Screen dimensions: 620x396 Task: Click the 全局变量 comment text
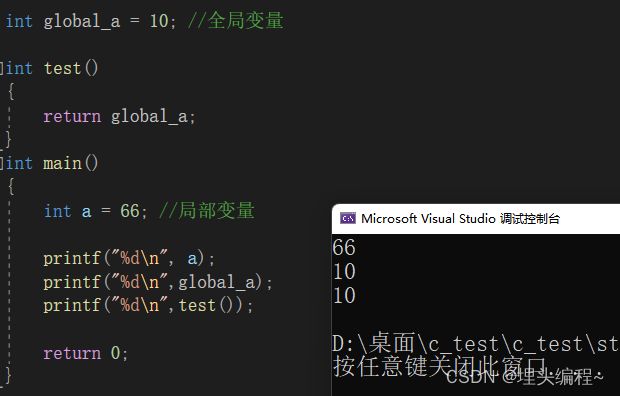[x=245, y=21]
